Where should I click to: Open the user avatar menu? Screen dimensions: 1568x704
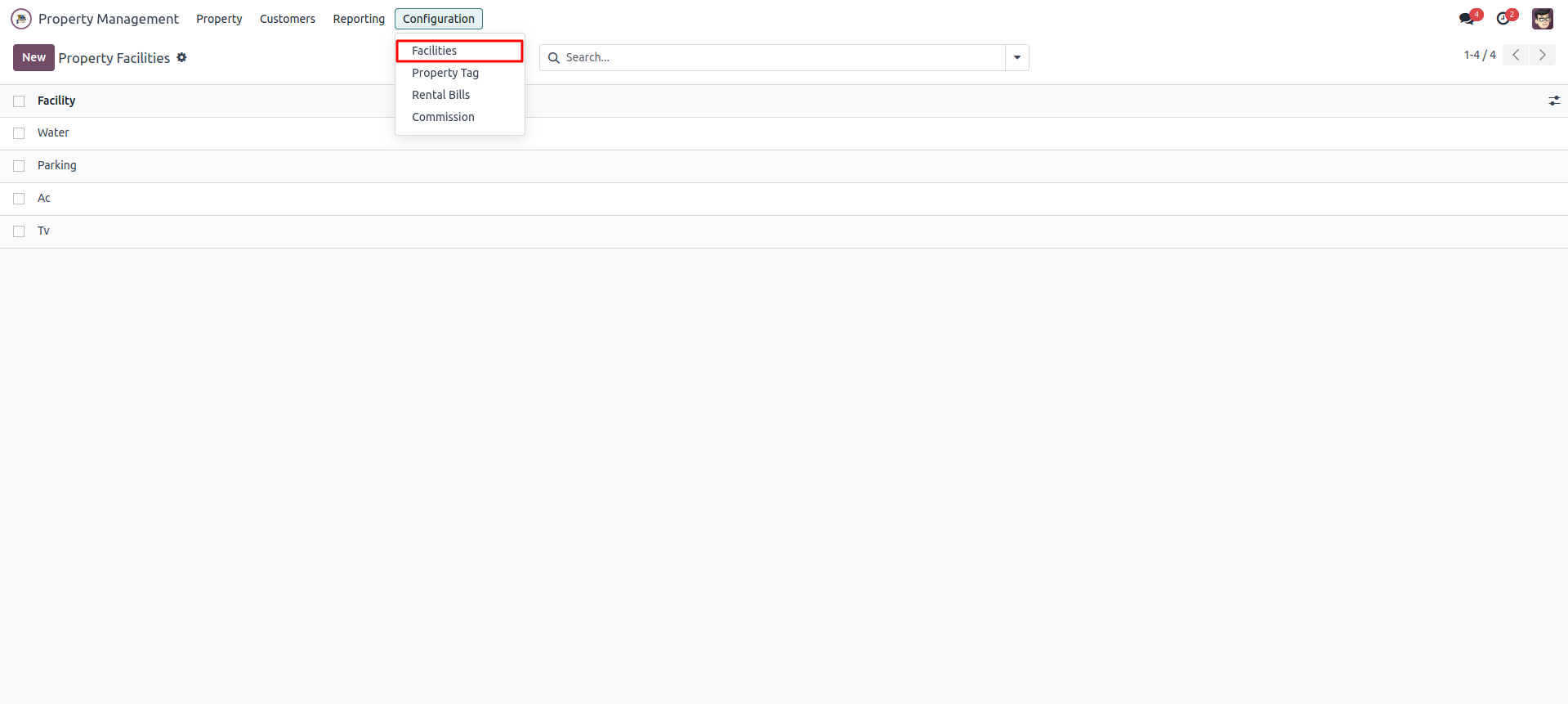click(1542, 19)
